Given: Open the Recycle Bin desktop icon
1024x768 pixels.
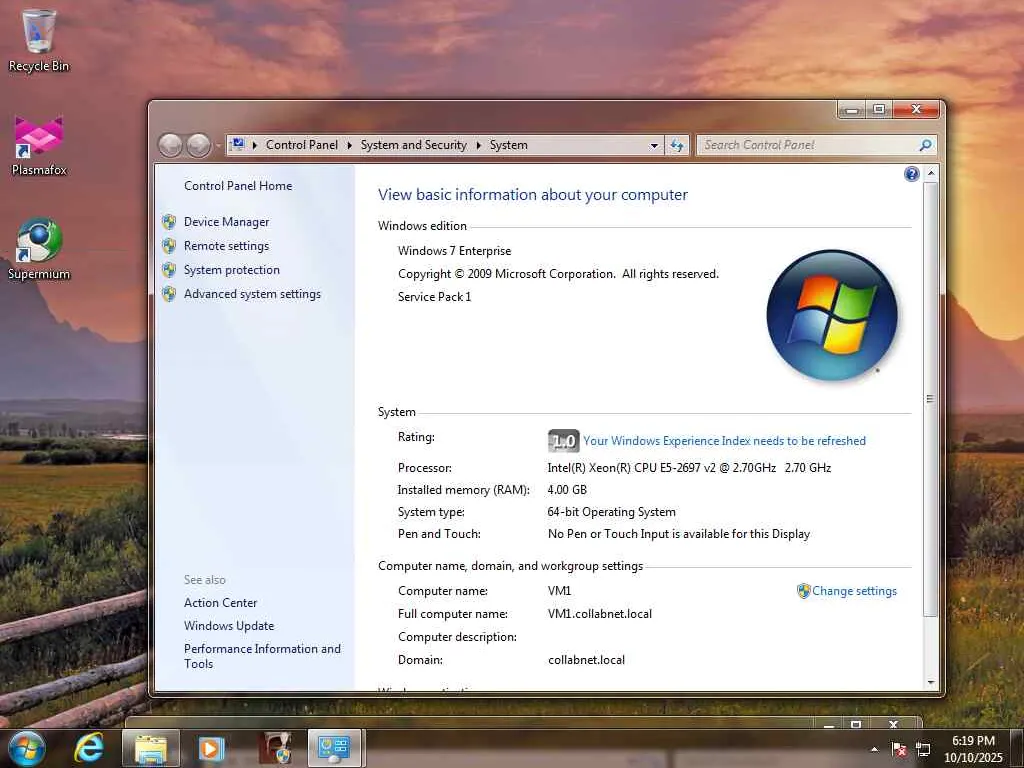Looking at the screenshot, I should pos(39,40).
